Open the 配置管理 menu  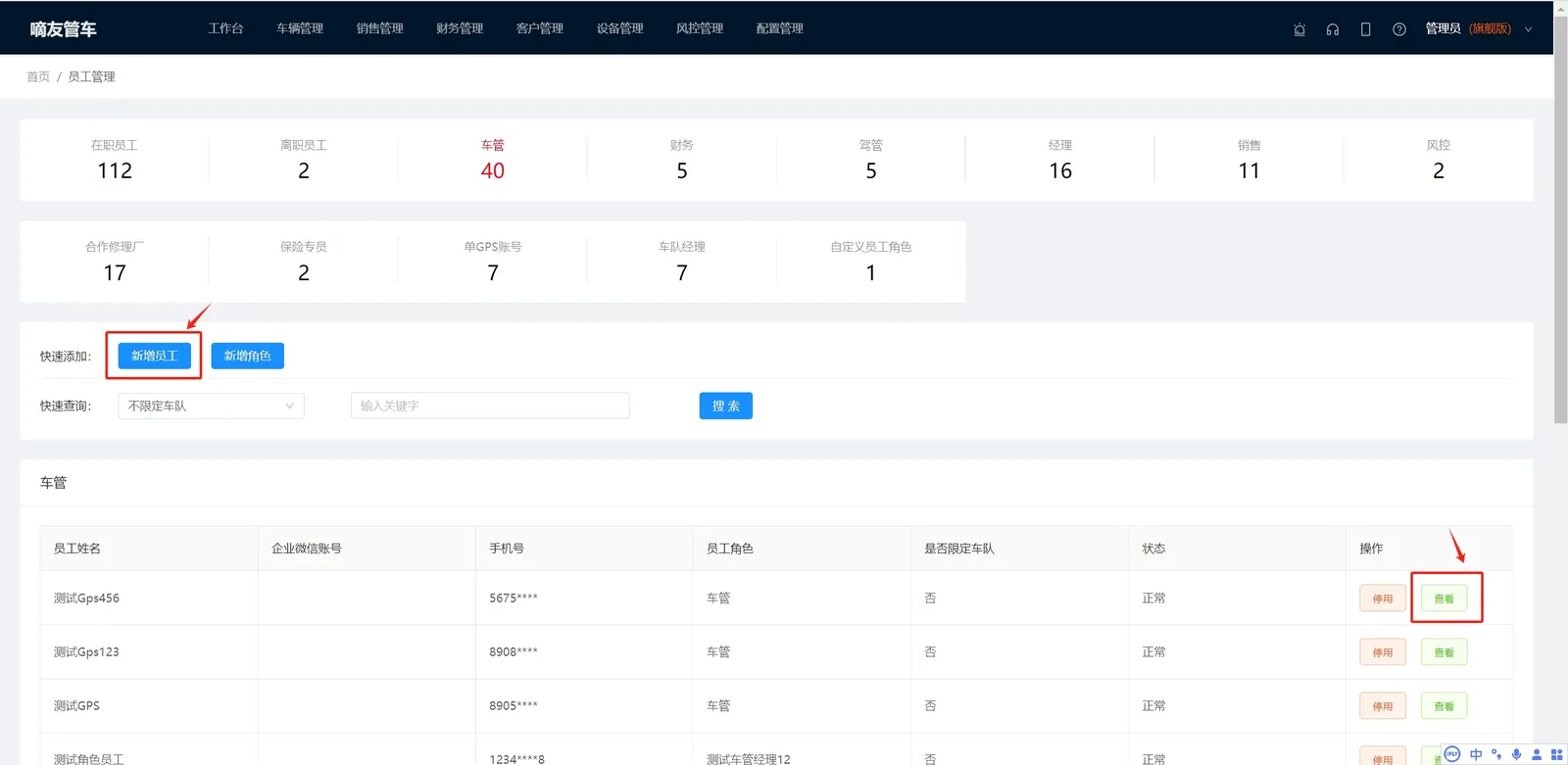tap(780, 28)
